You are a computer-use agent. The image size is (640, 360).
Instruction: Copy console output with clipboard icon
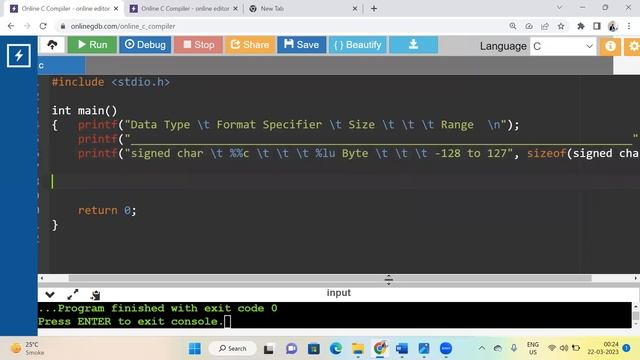point(96,295)
